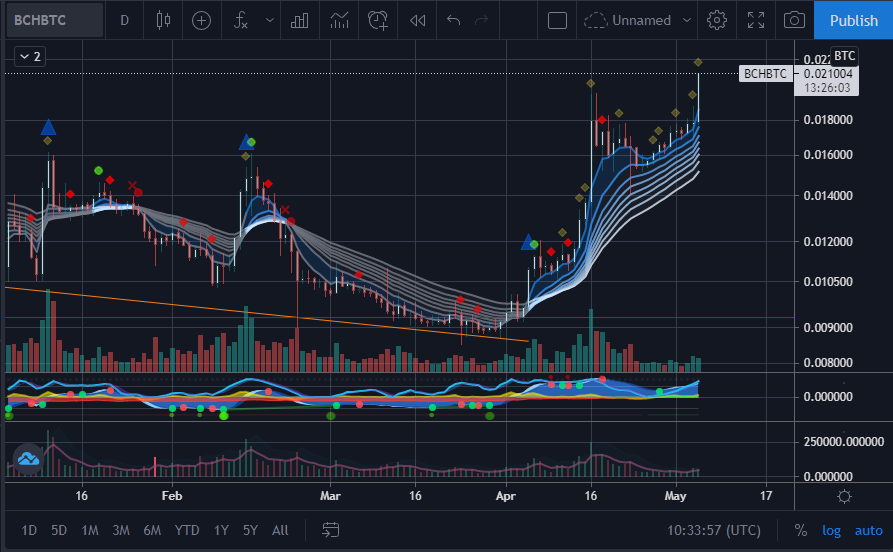The image size is (893, 552).
Task: Open the time axis settings gear icon
Action: 844,496
